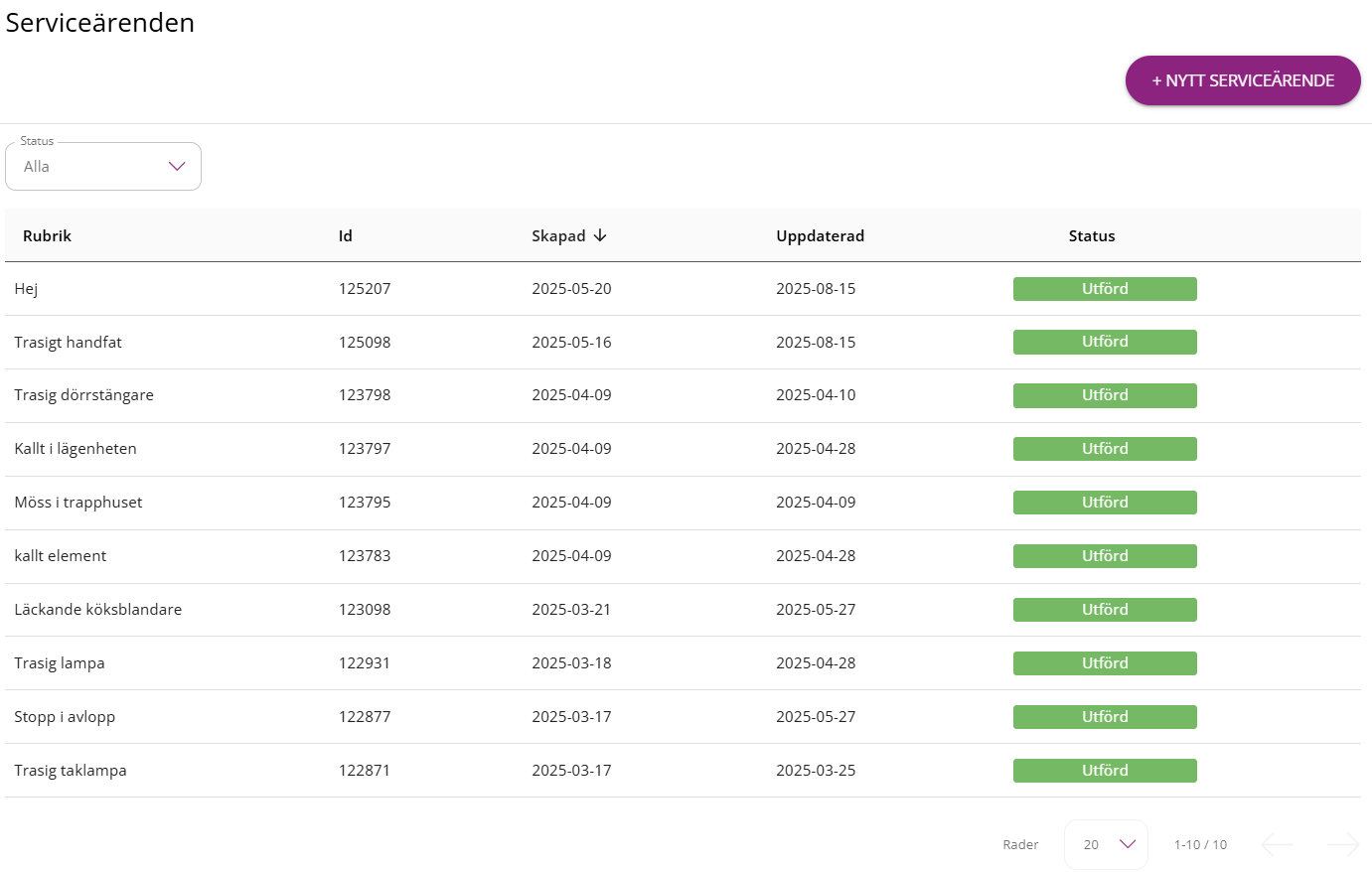The width and height of the screenshot is (1372, 872).
Task: Open the Kallt i lägenheten request
Action: click(683, 449)
